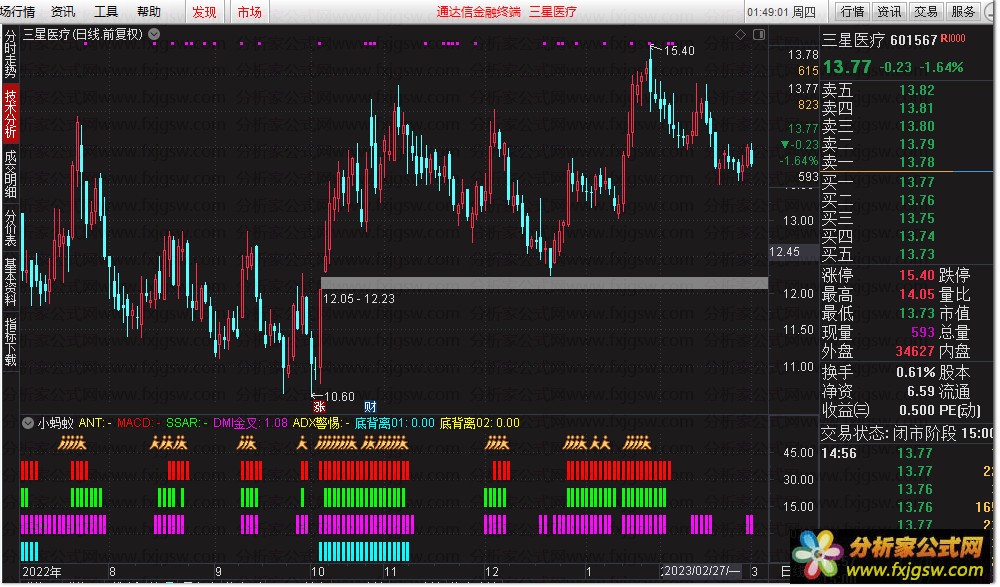Click the 15.40 high price label
Image resolution: width=1000 pixels, height=587 pixels.
click(x=679, y=50)
